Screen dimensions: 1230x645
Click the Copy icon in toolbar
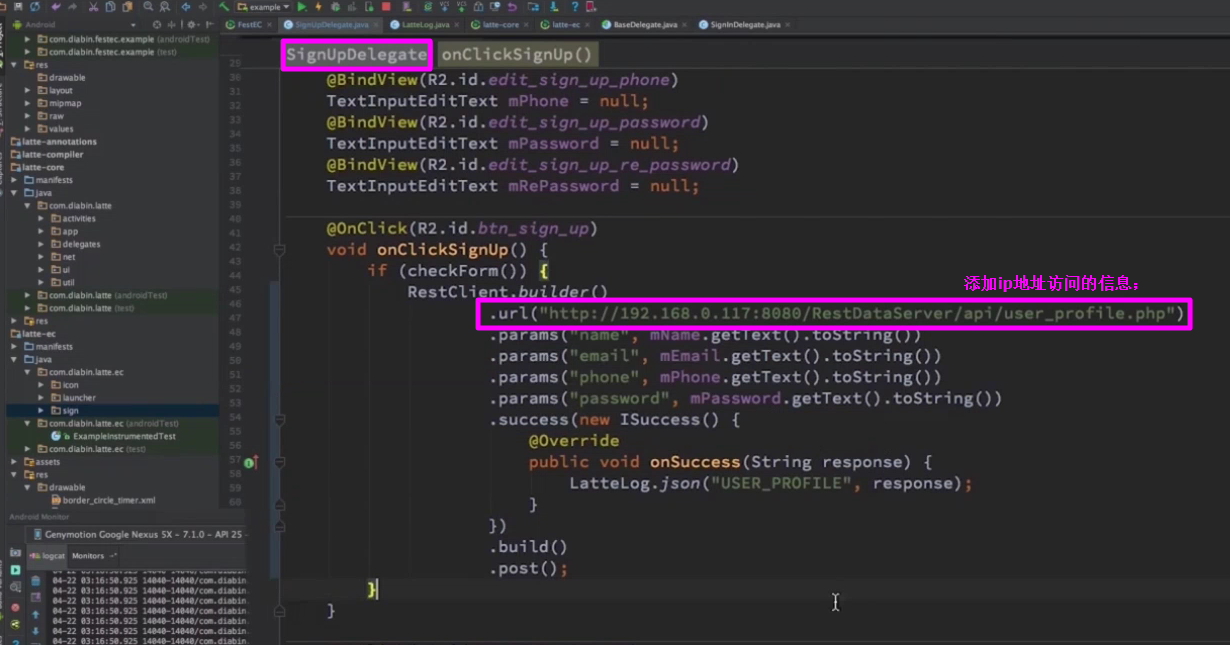tap(110, 7)
